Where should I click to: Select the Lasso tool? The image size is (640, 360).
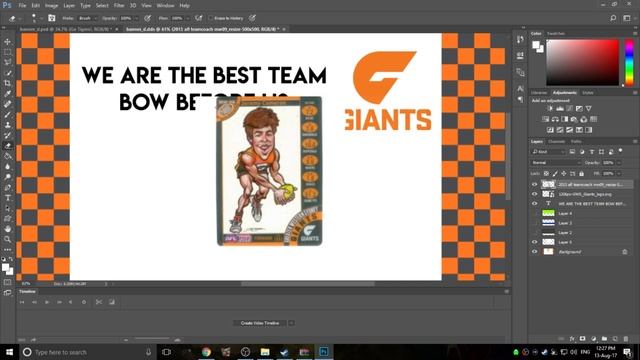pos(7,62)
